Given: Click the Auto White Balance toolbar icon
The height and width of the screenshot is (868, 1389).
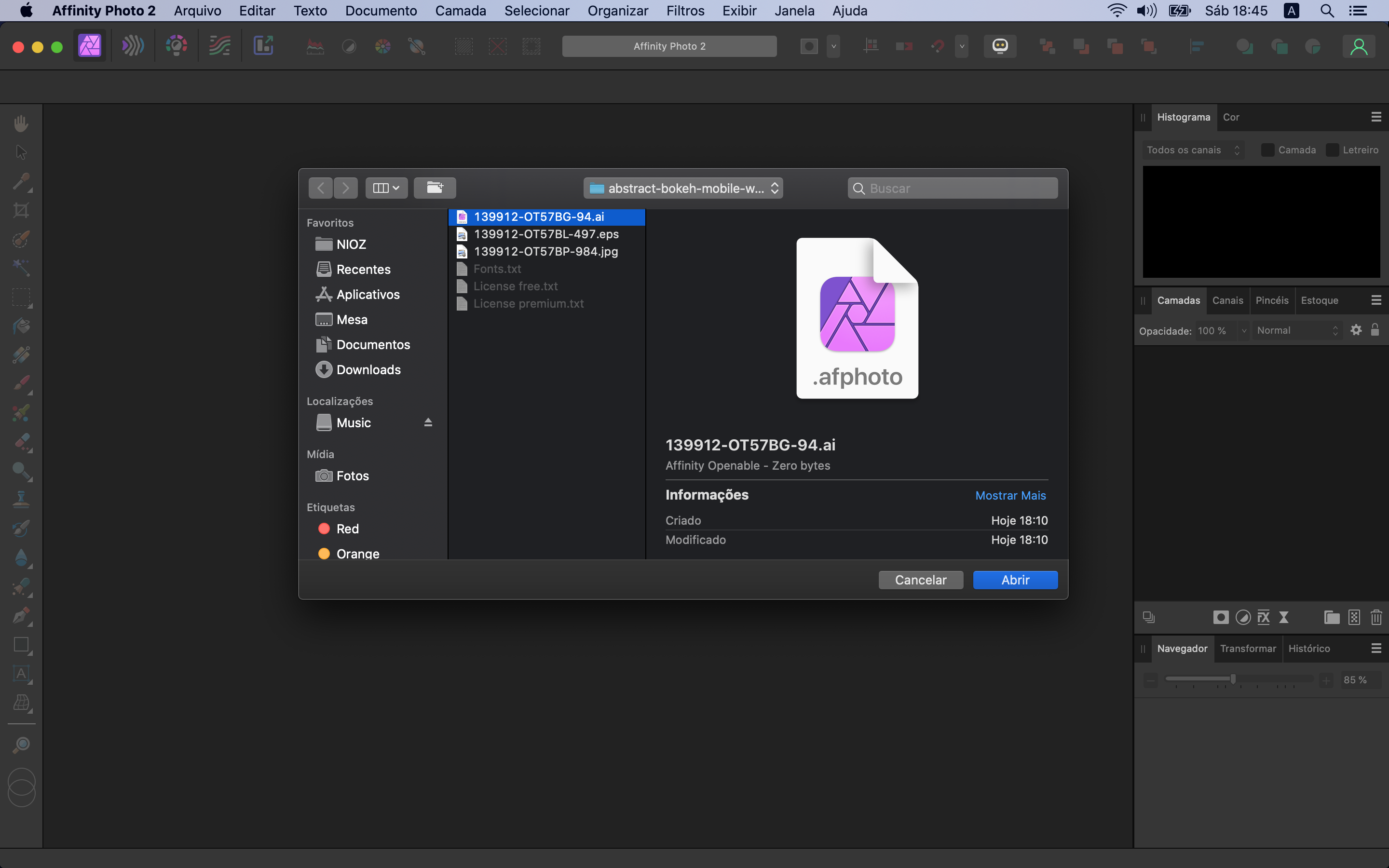Looking at the screenshot, I should (417, 46).
